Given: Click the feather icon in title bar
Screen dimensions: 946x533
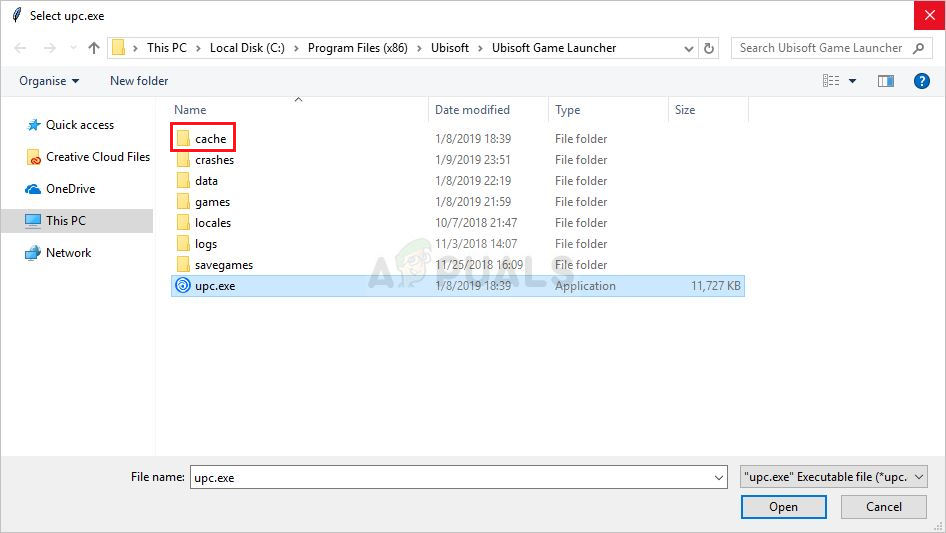Looking at the screenshot, I should pyautogui.click(x=17, y=15).
